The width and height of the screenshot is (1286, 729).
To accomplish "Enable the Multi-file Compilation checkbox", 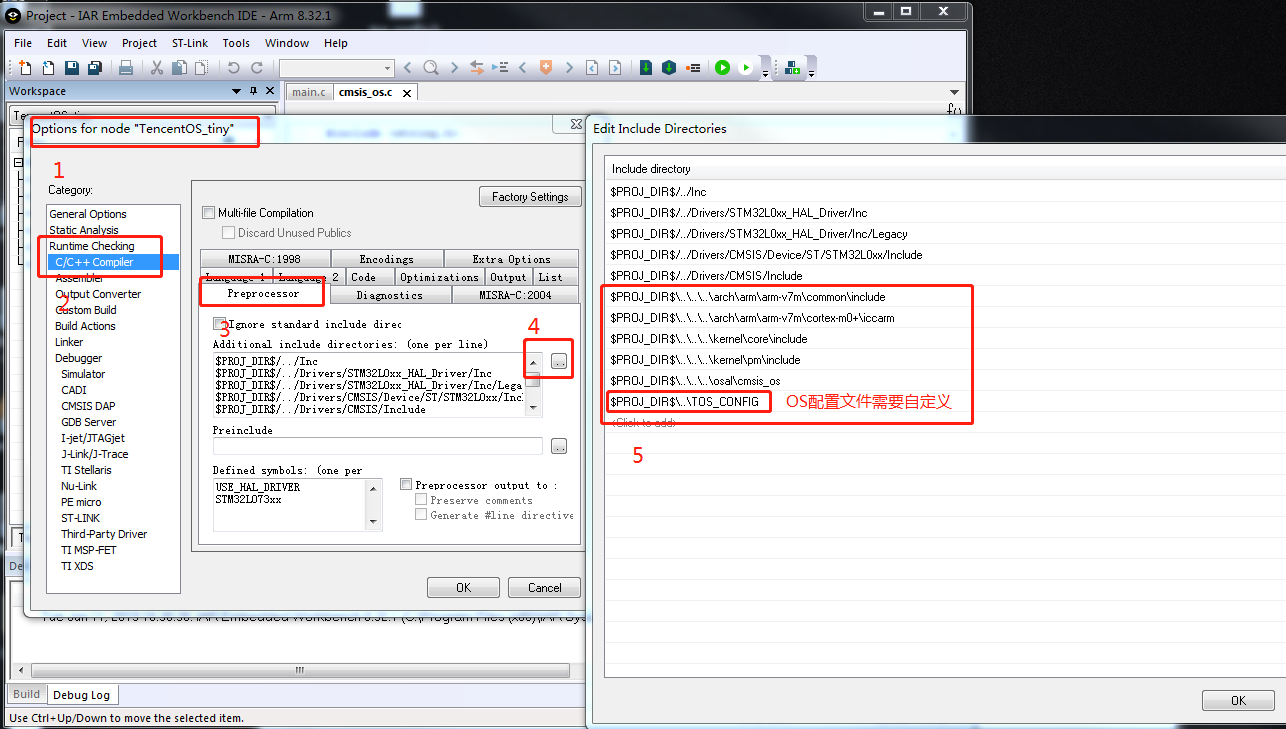I will [x=209, y=213].
